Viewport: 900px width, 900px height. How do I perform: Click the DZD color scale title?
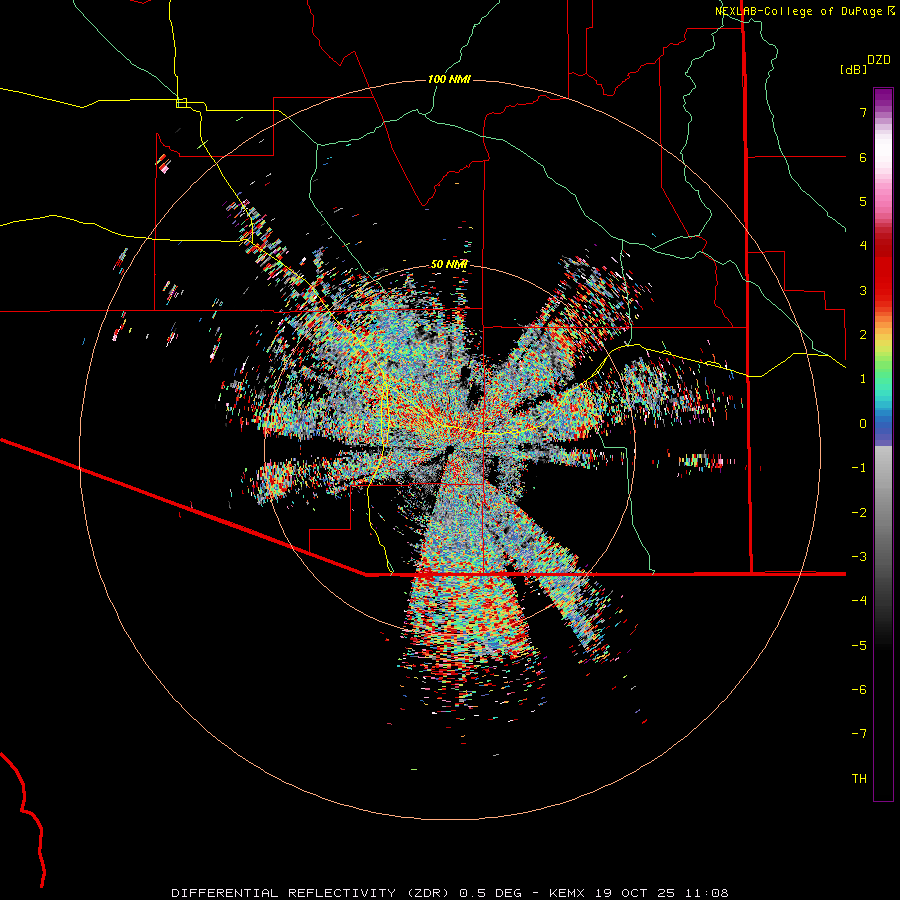(x=879, y=59)
